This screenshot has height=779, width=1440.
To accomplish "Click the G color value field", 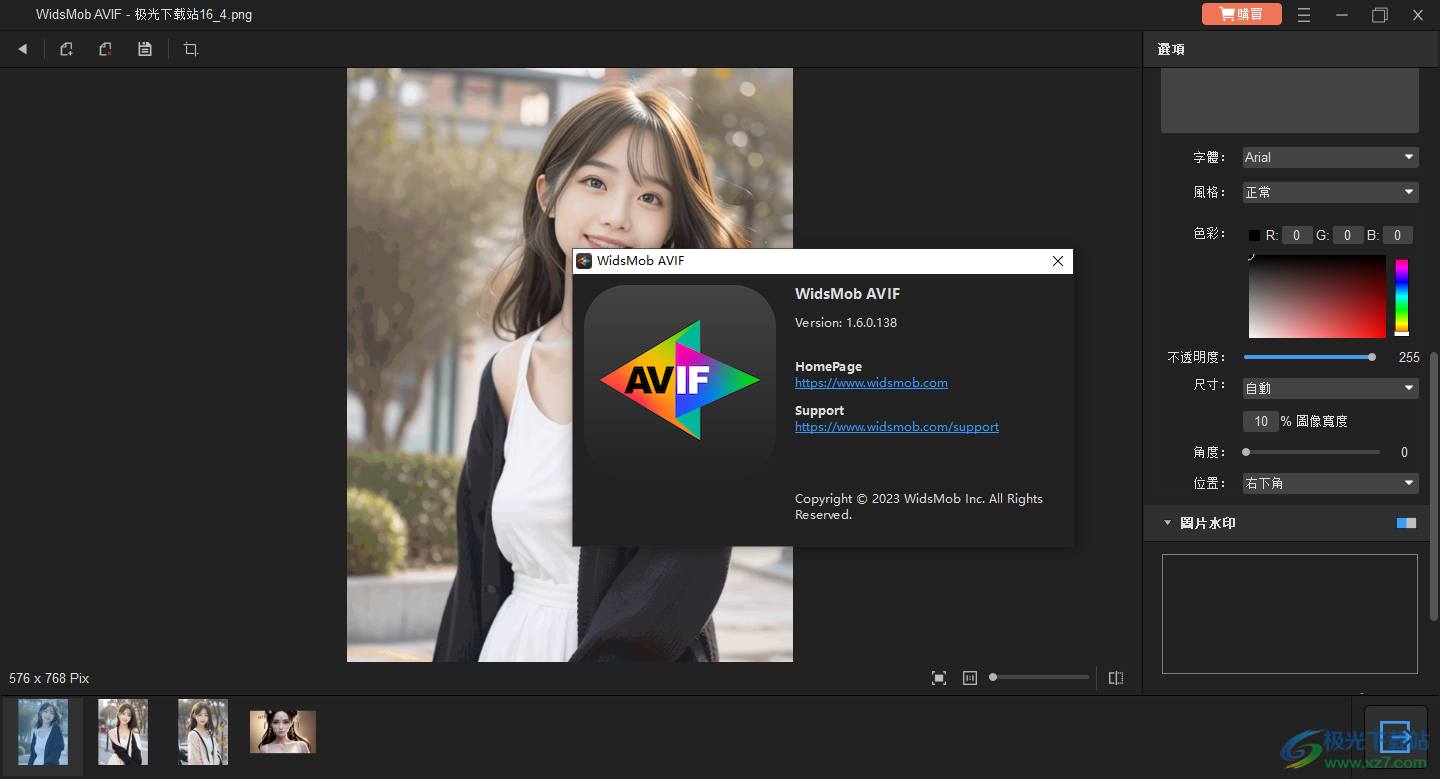I will point(1348,235).
